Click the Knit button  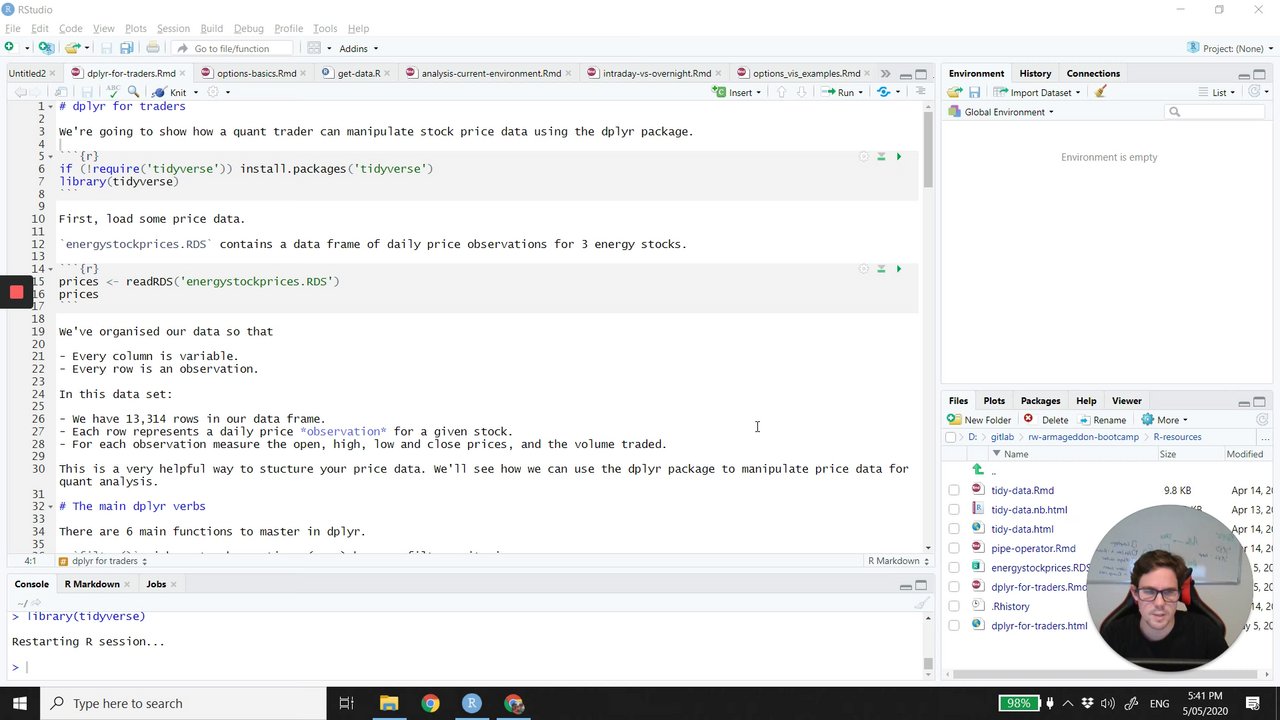point(170,92)
